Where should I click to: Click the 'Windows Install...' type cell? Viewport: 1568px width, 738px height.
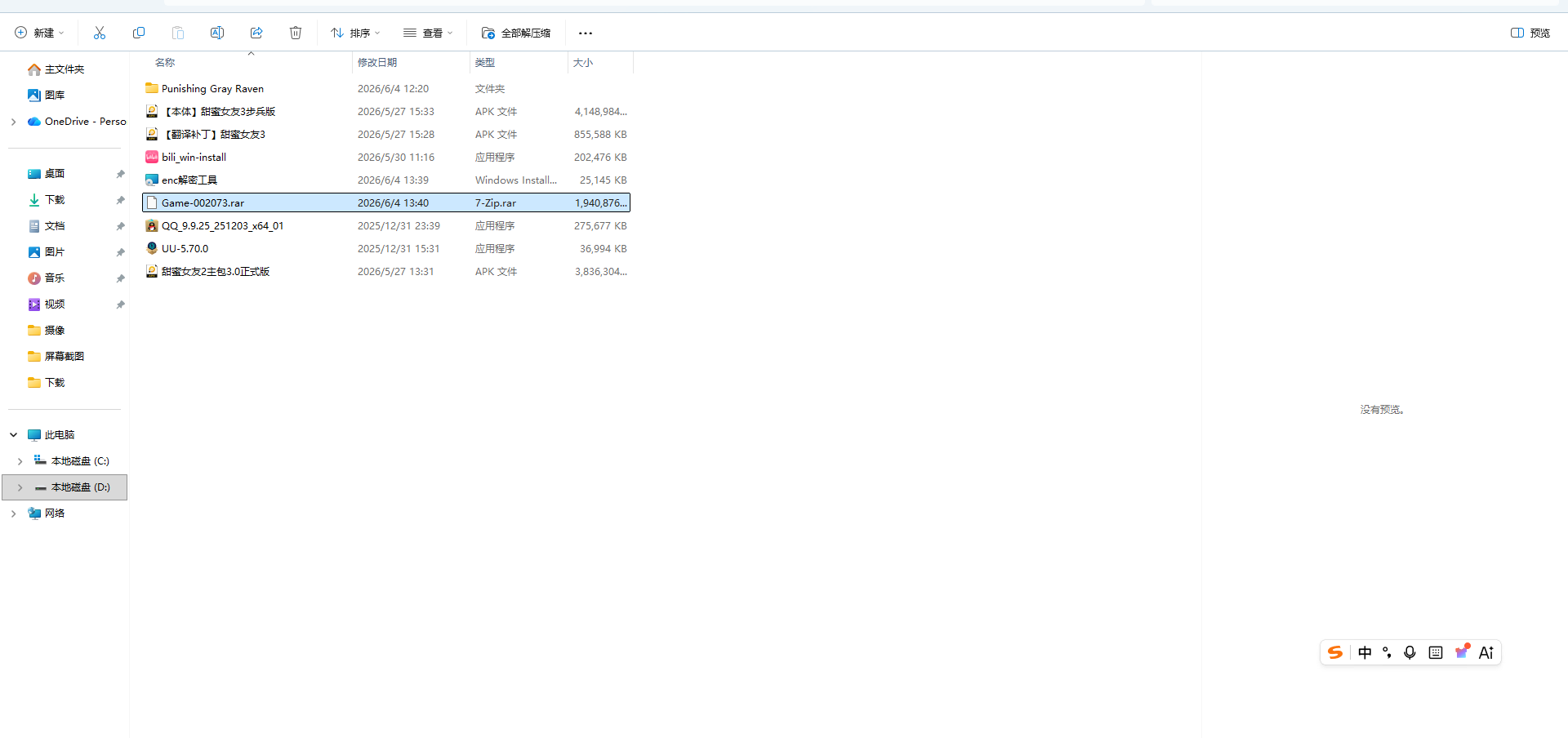coord(516,180)
